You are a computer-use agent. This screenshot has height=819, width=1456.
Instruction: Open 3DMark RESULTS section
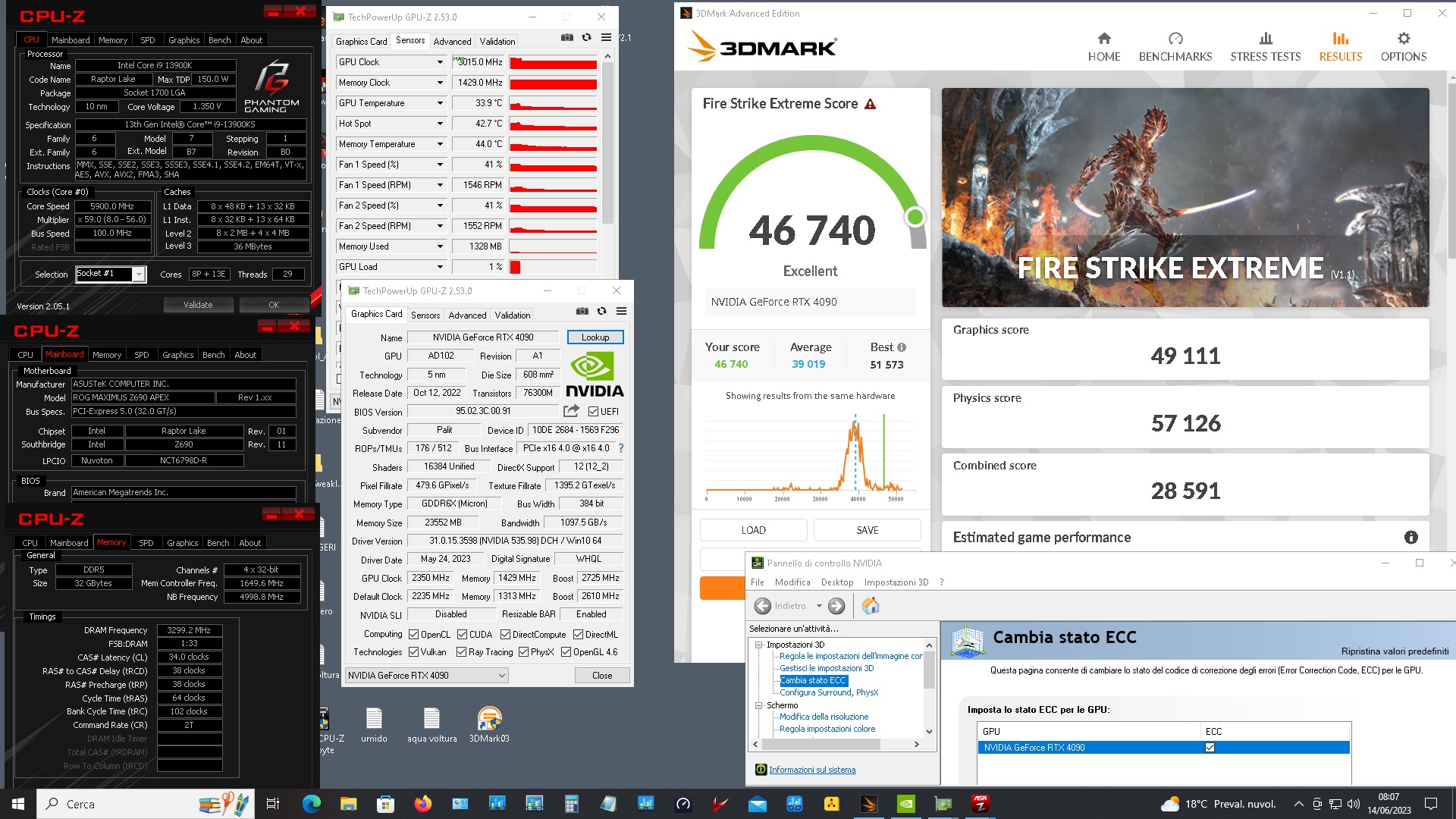click(1340, 47)
